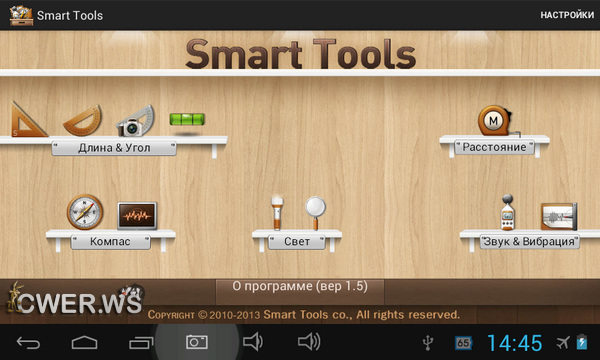Open О программе (вер 1.5)
The image size is (600, 360).
point(300,292)
